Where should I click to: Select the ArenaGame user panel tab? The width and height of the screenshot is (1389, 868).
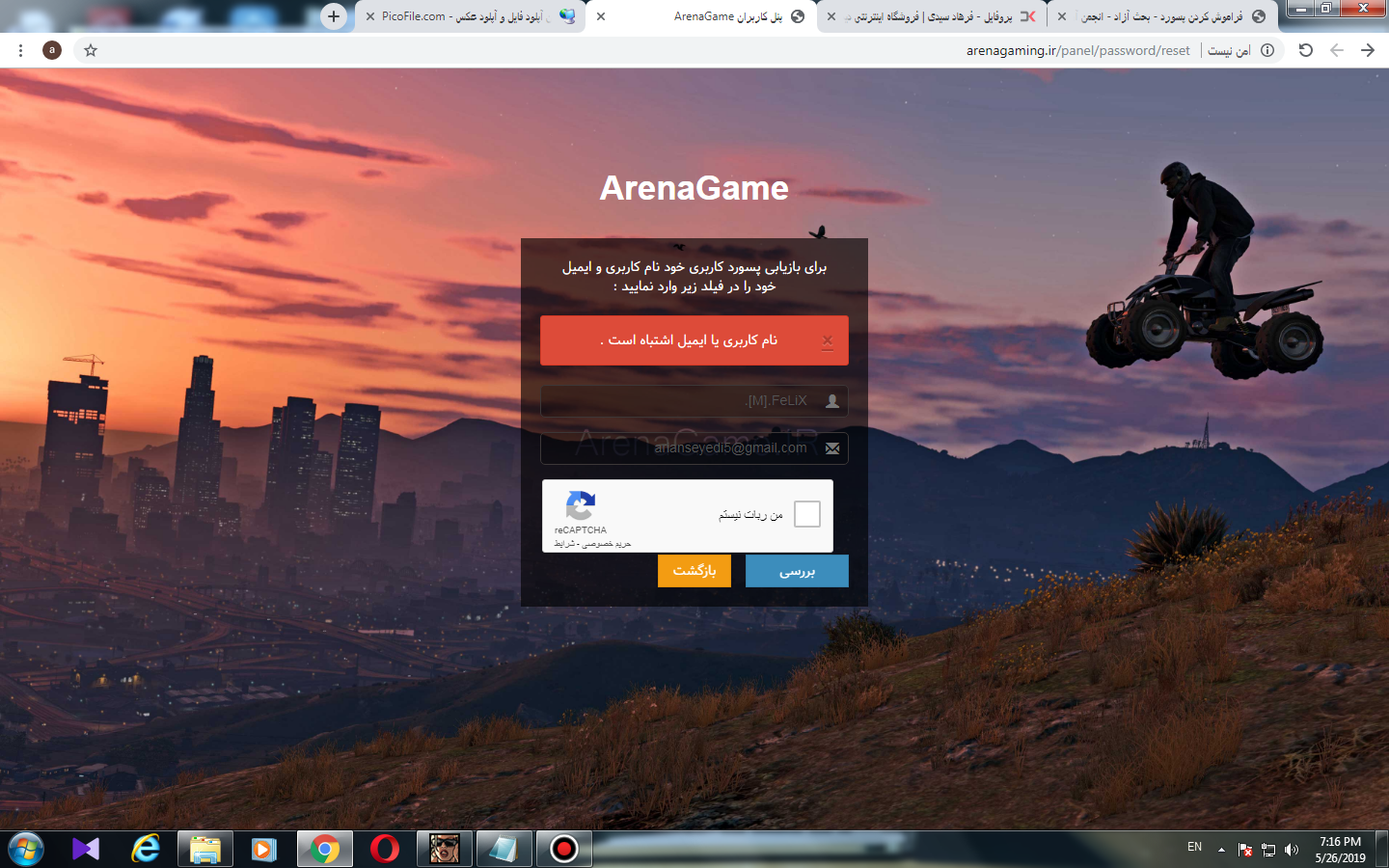(701, 16)
